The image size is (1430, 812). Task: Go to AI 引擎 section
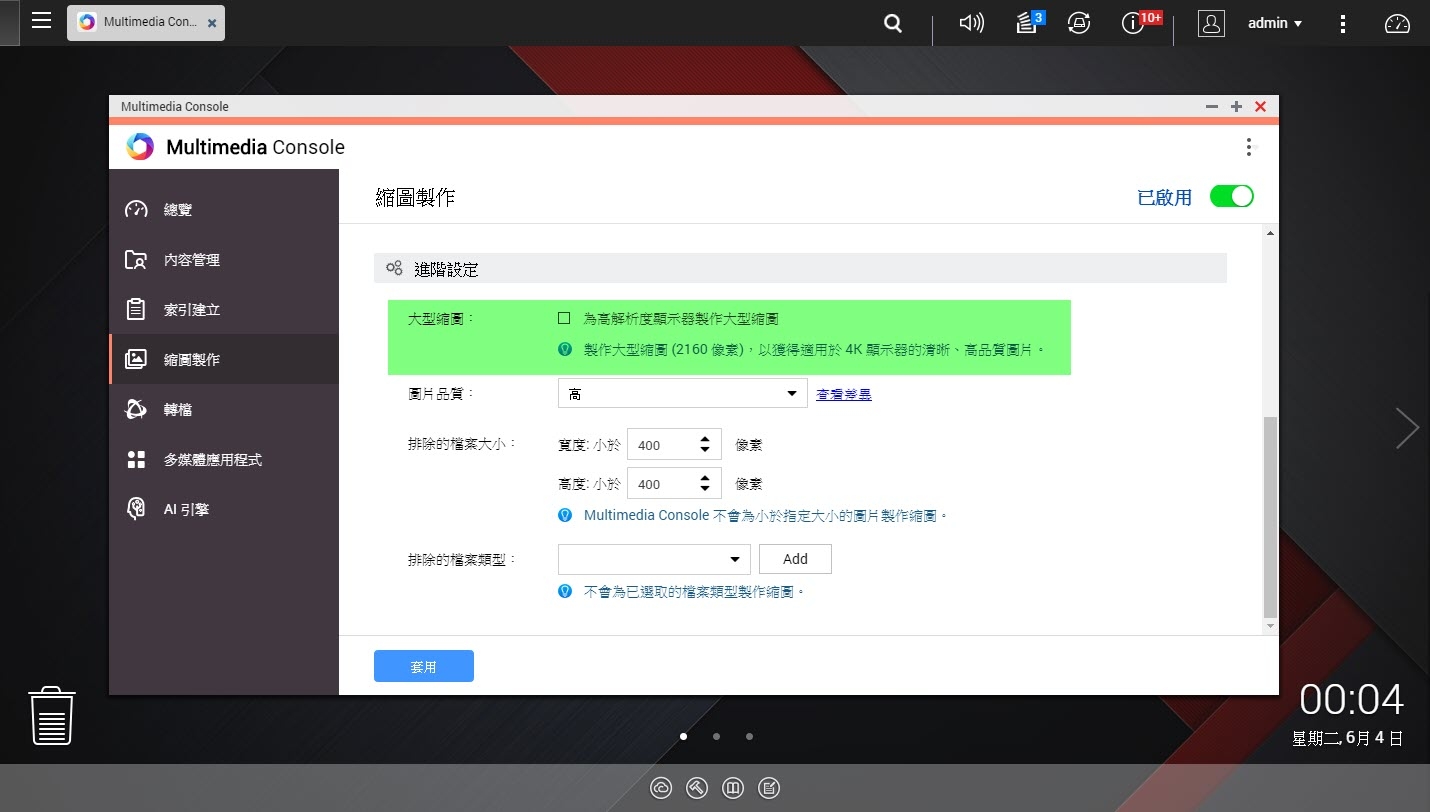224,509
